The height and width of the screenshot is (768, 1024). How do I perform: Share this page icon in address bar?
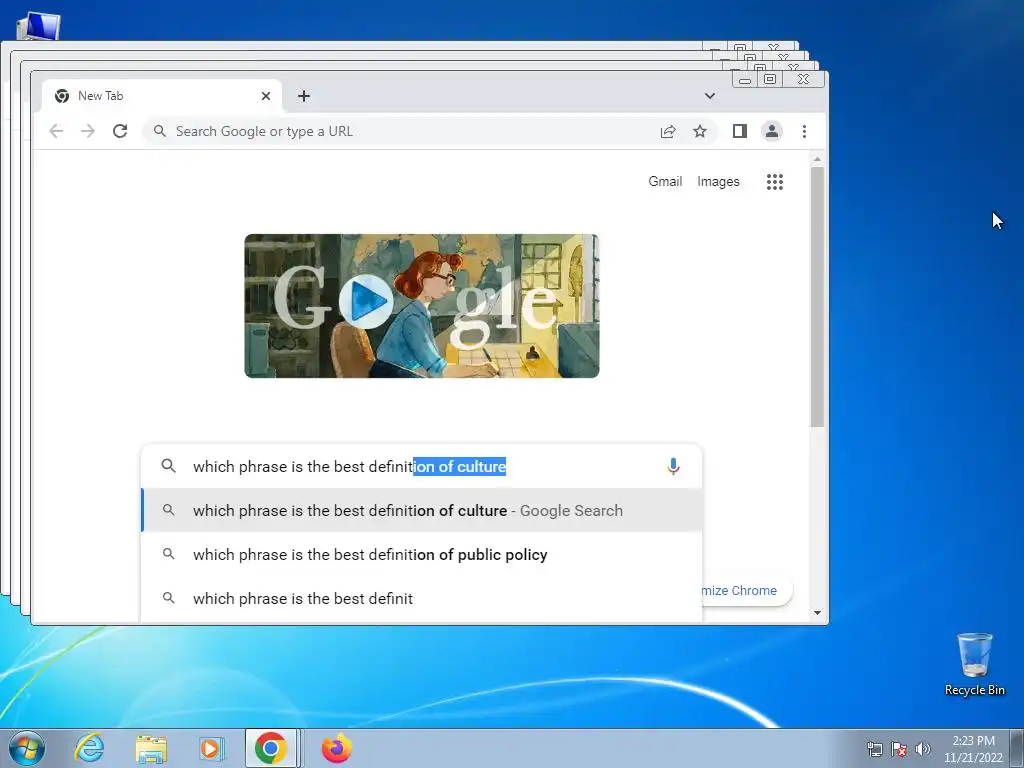pos(667,131)
